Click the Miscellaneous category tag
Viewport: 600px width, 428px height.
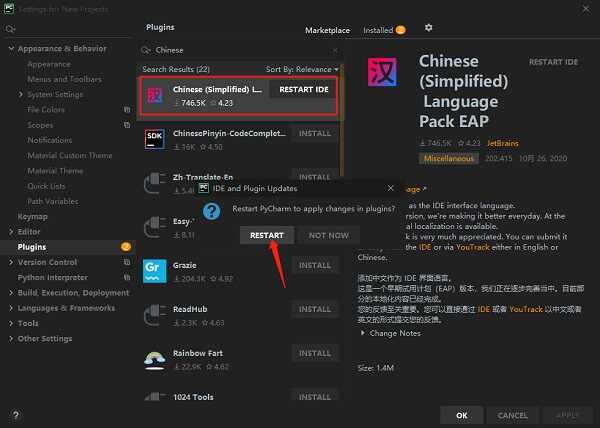point(448,158)
